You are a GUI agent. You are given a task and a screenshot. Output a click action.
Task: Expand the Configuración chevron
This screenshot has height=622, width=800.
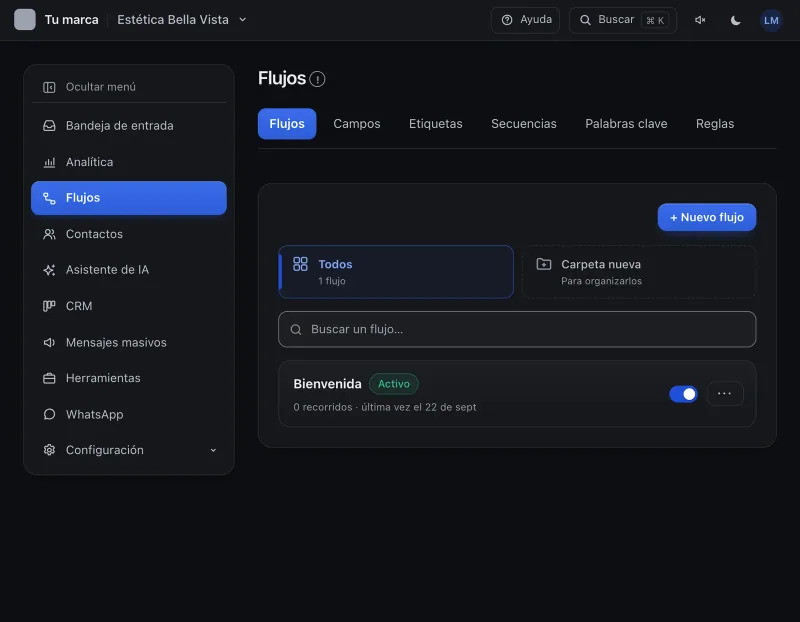point(213,450)
